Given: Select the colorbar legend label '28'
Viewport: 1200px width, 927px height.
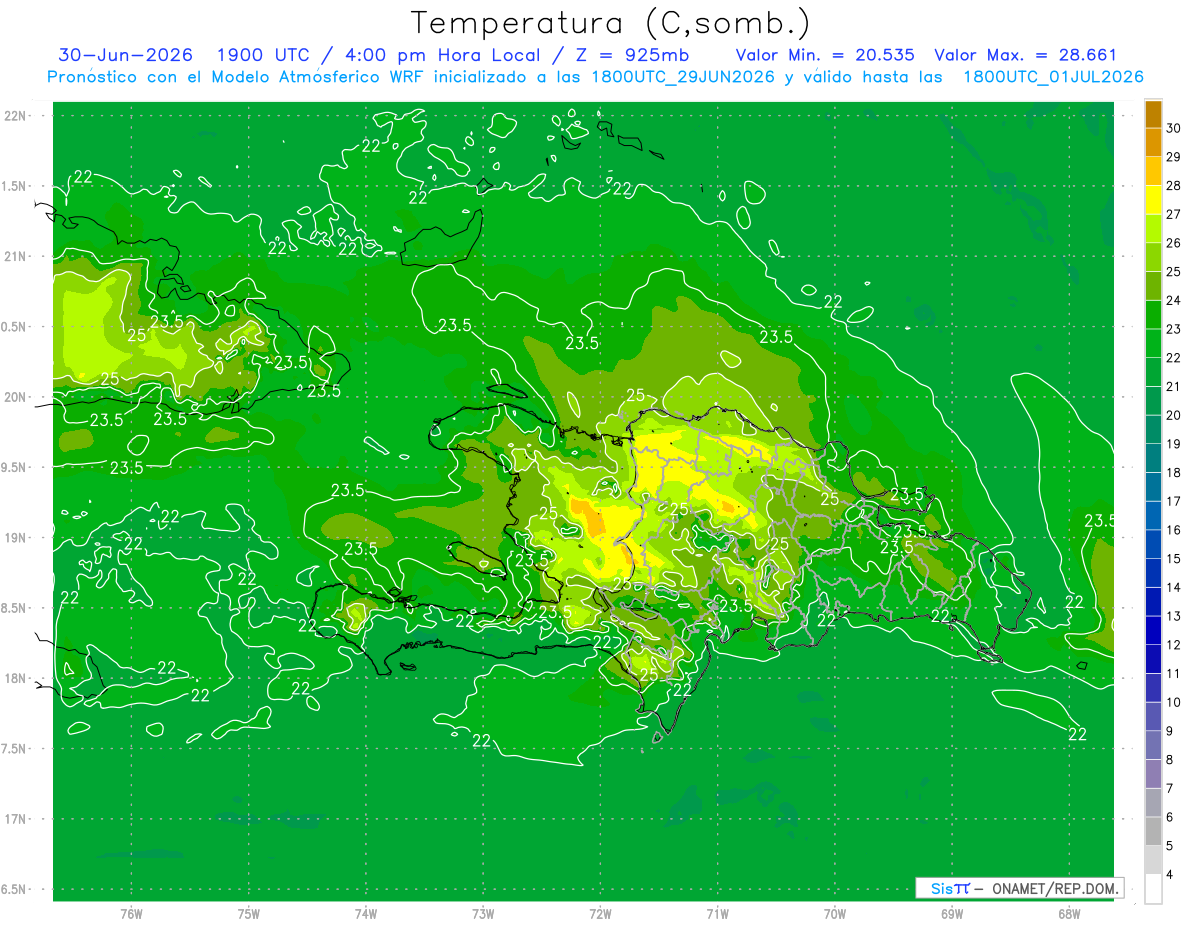Looking at the screenshot, I should 1173,185.
